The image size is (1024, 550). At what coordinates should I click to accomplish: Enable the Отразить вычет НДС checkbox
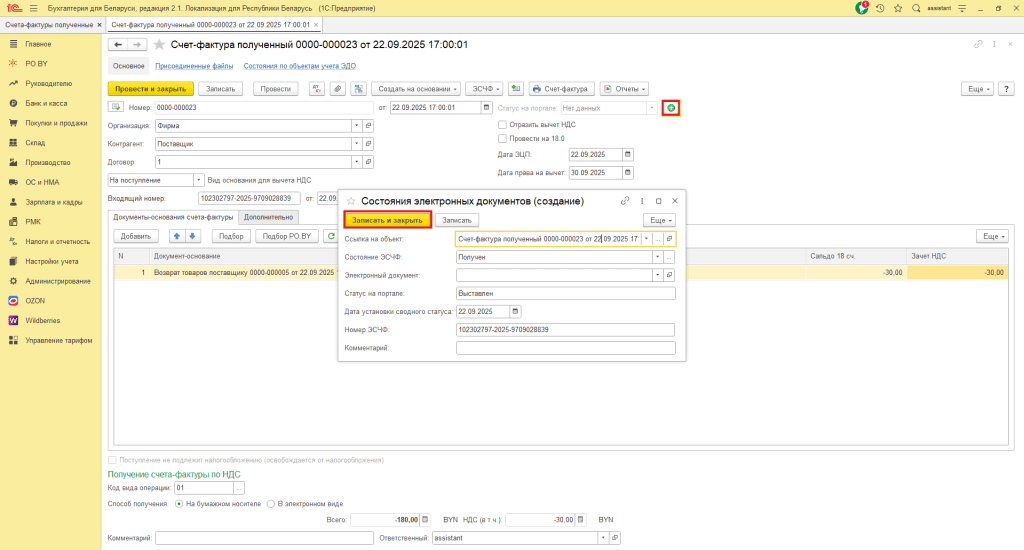pyautogui.click(x=502, y=124)
